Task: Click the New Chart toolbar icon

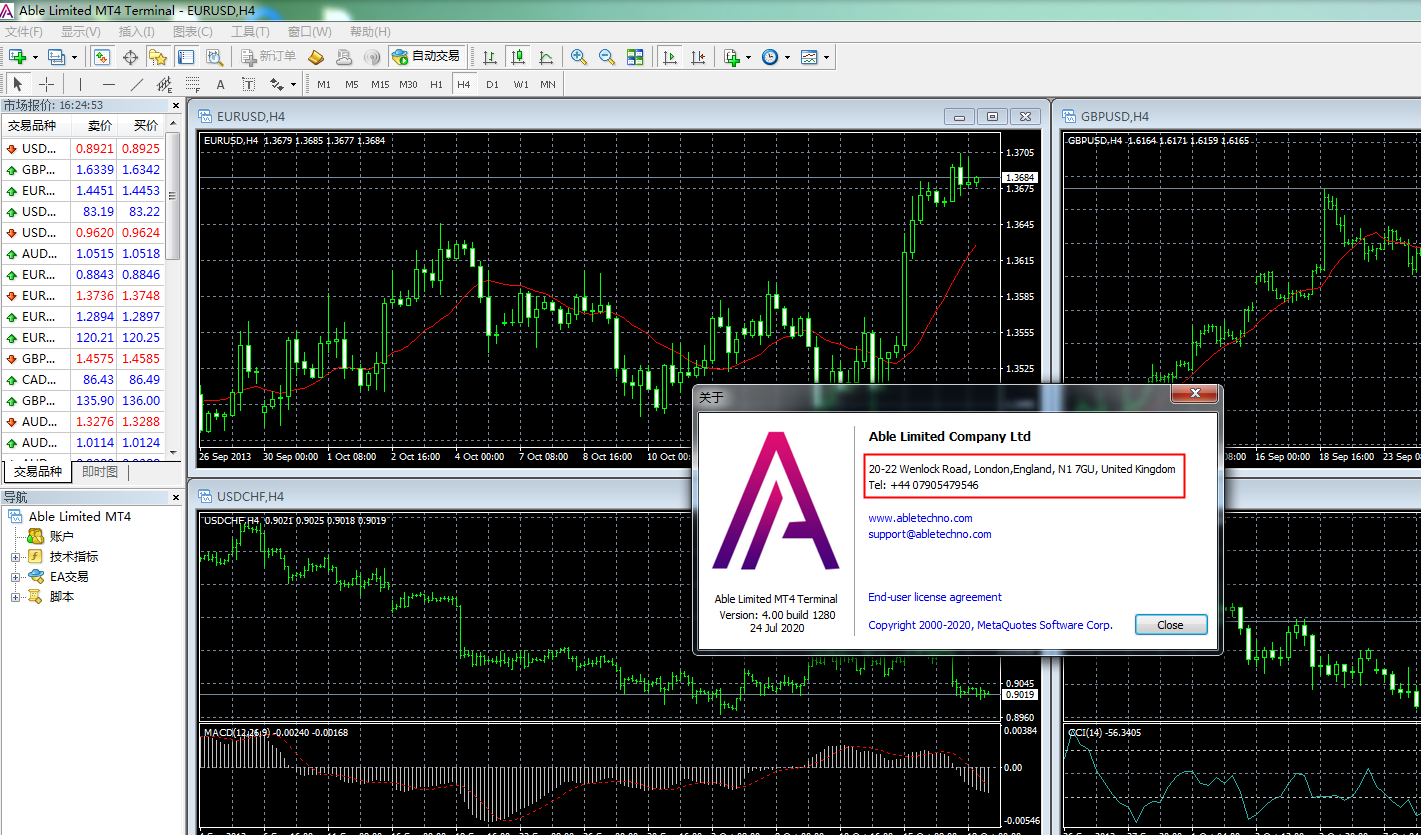Action: click(x=17, y=57)
